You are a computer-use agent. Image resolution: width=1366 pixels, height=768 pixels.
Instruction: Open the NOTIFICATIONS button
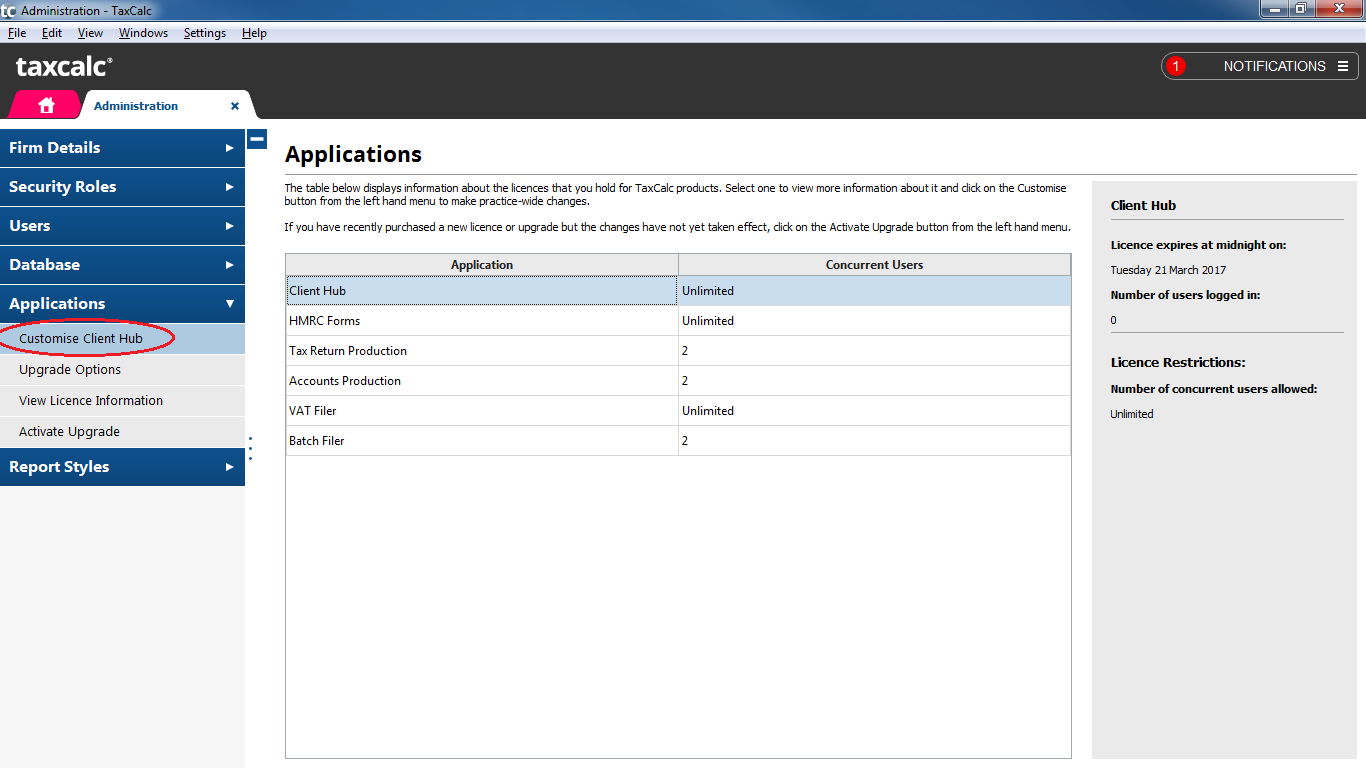pos(1260,66)
